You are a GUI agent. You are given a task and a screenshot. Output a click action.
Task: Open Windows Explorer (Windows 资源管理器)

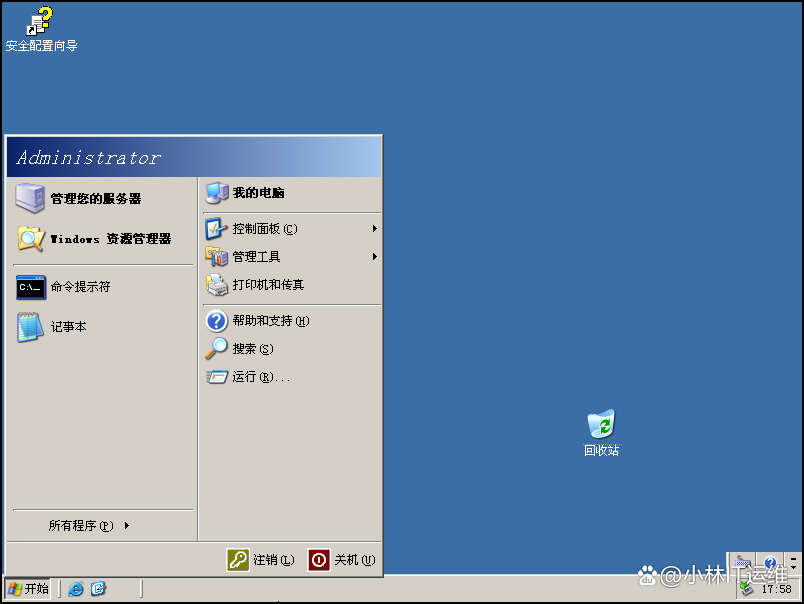104,239
